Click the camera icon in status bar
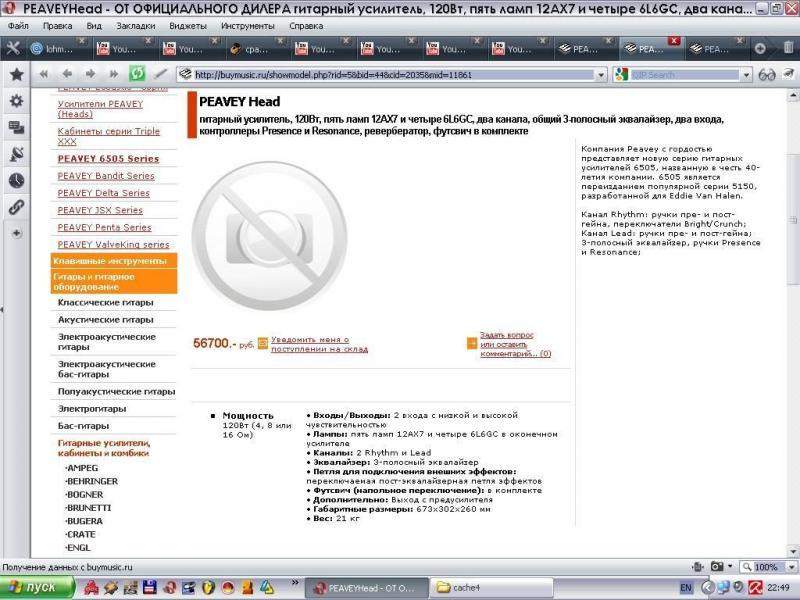The height and width of the screenshot is (600, 800). 717,567
